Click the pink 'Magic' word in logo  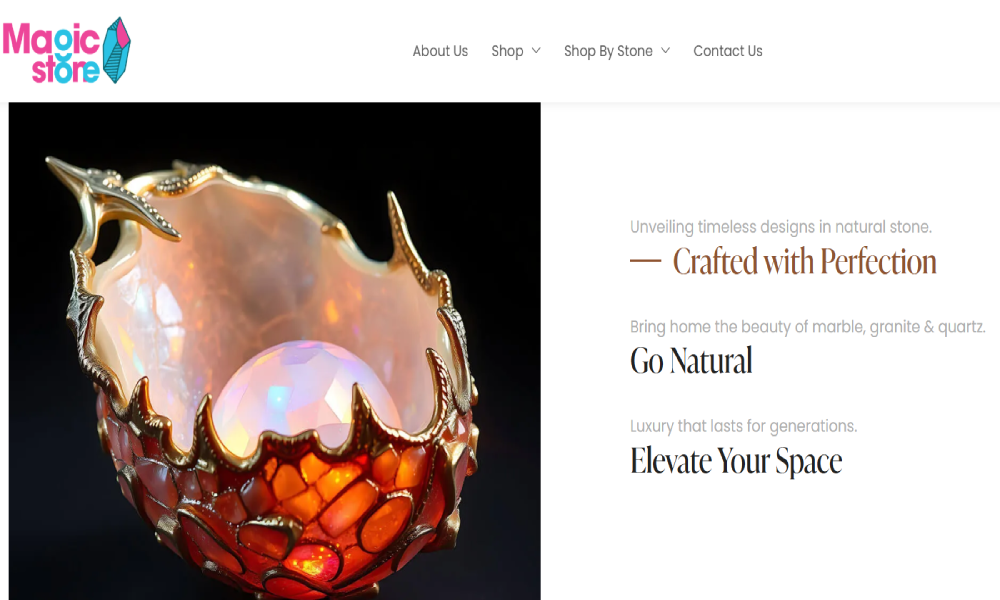tap(52, 40)
